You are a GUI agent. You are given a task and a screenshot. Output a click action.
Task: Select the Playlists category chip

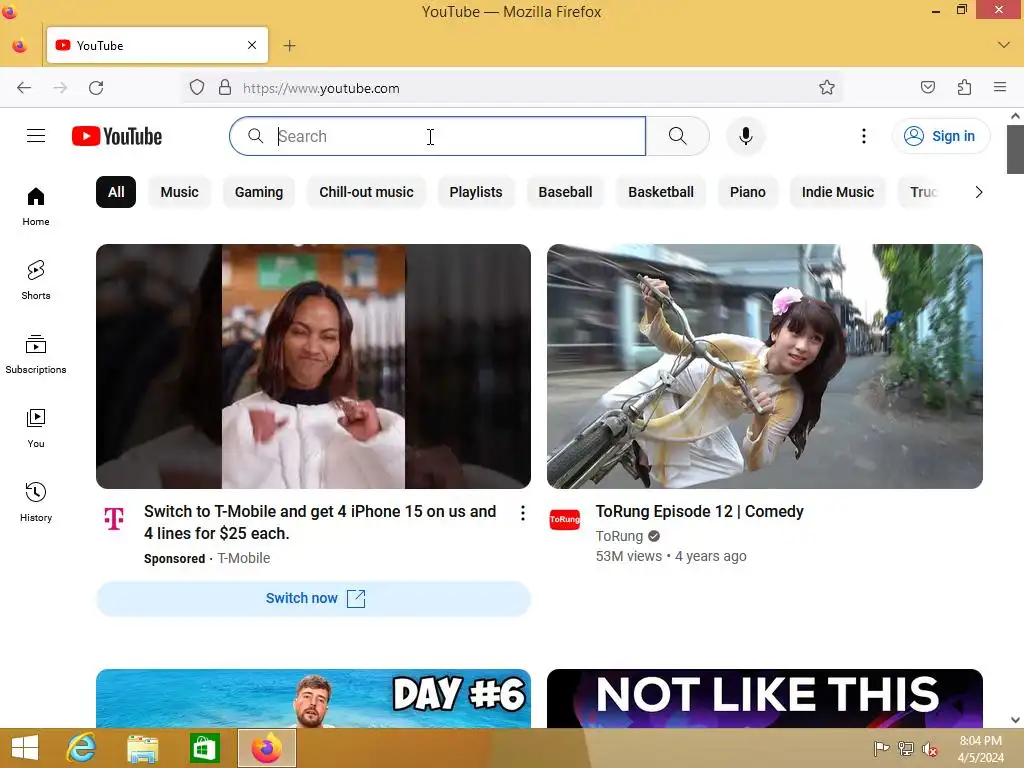pyautogui.click(x=476, y=192)
